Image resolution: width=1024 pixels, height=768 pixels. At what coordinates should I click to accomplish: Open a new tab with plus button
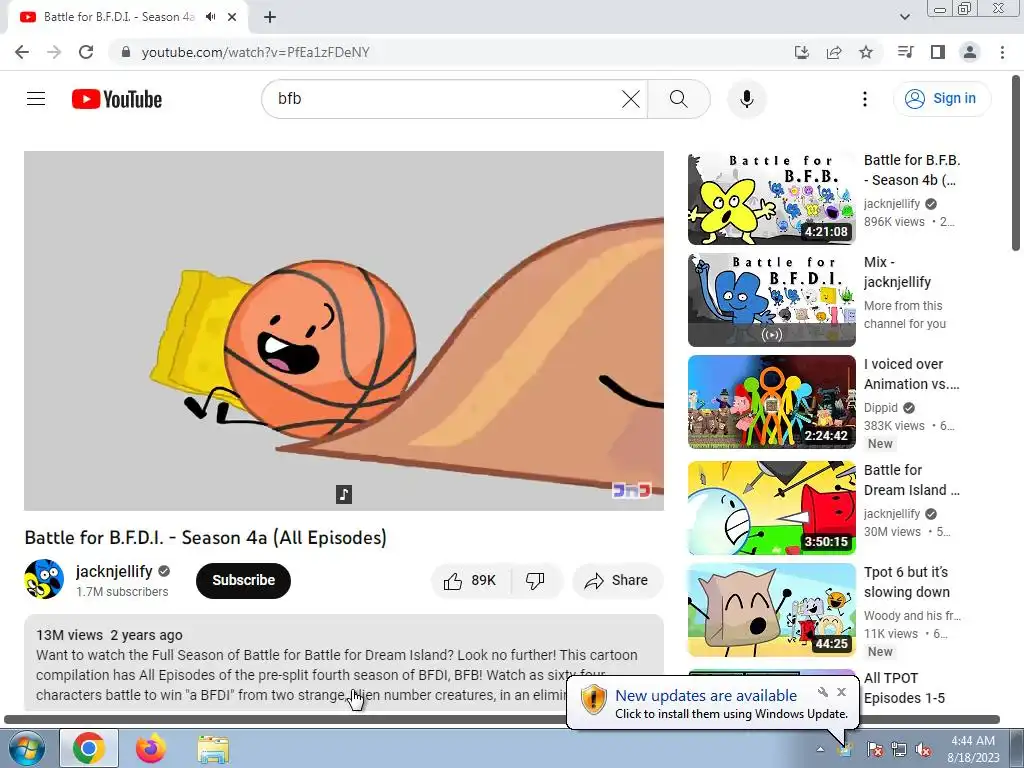pos(270,17)
